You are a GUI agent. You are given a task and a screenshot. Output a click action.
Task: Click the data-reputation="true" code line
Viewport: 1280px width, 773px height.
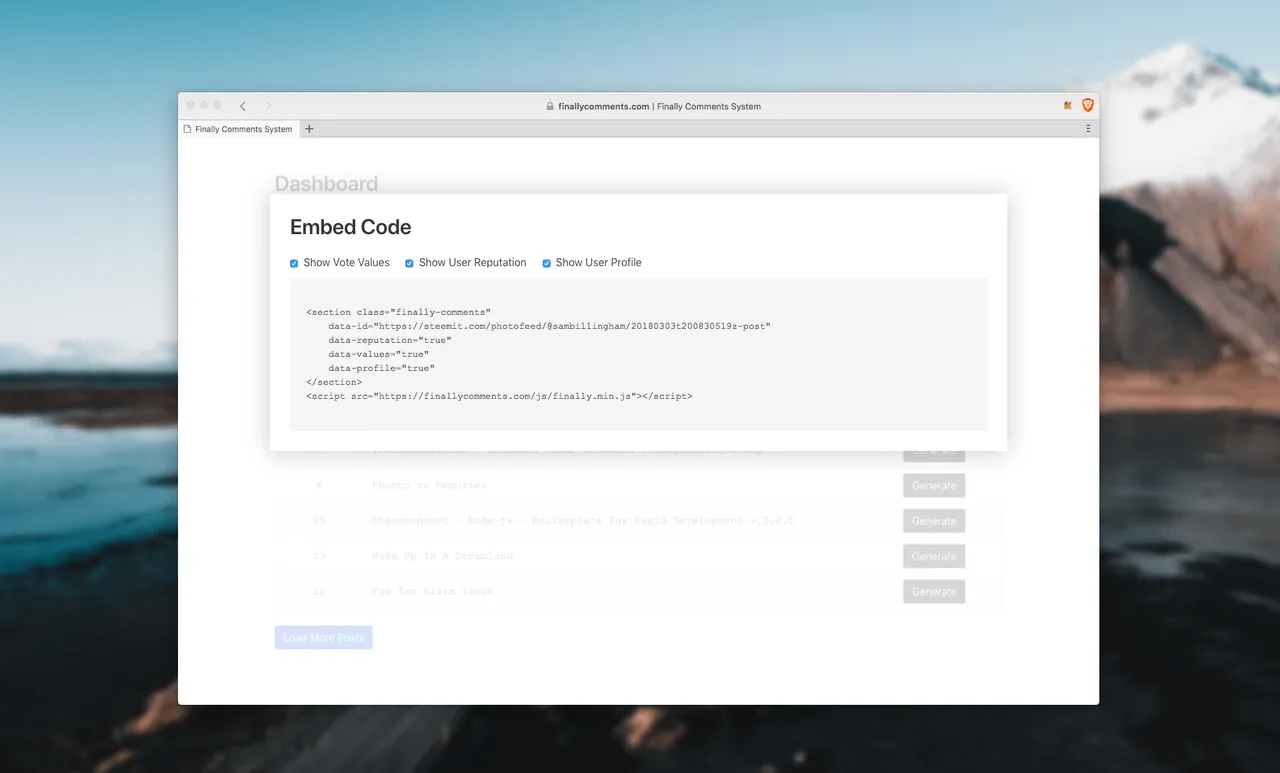(389, 340)
